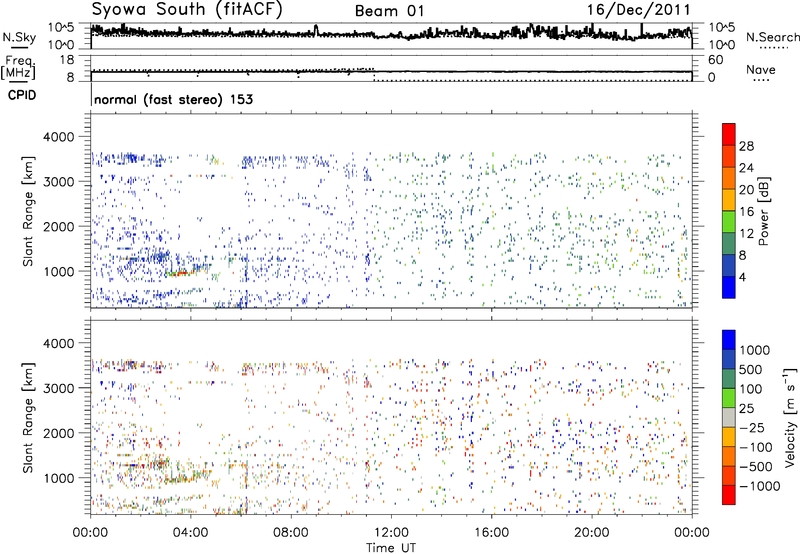The image size is (800, 554).
Task: Click 'normal (fast stereo) 153' mode text
Action: pos(173,99)
